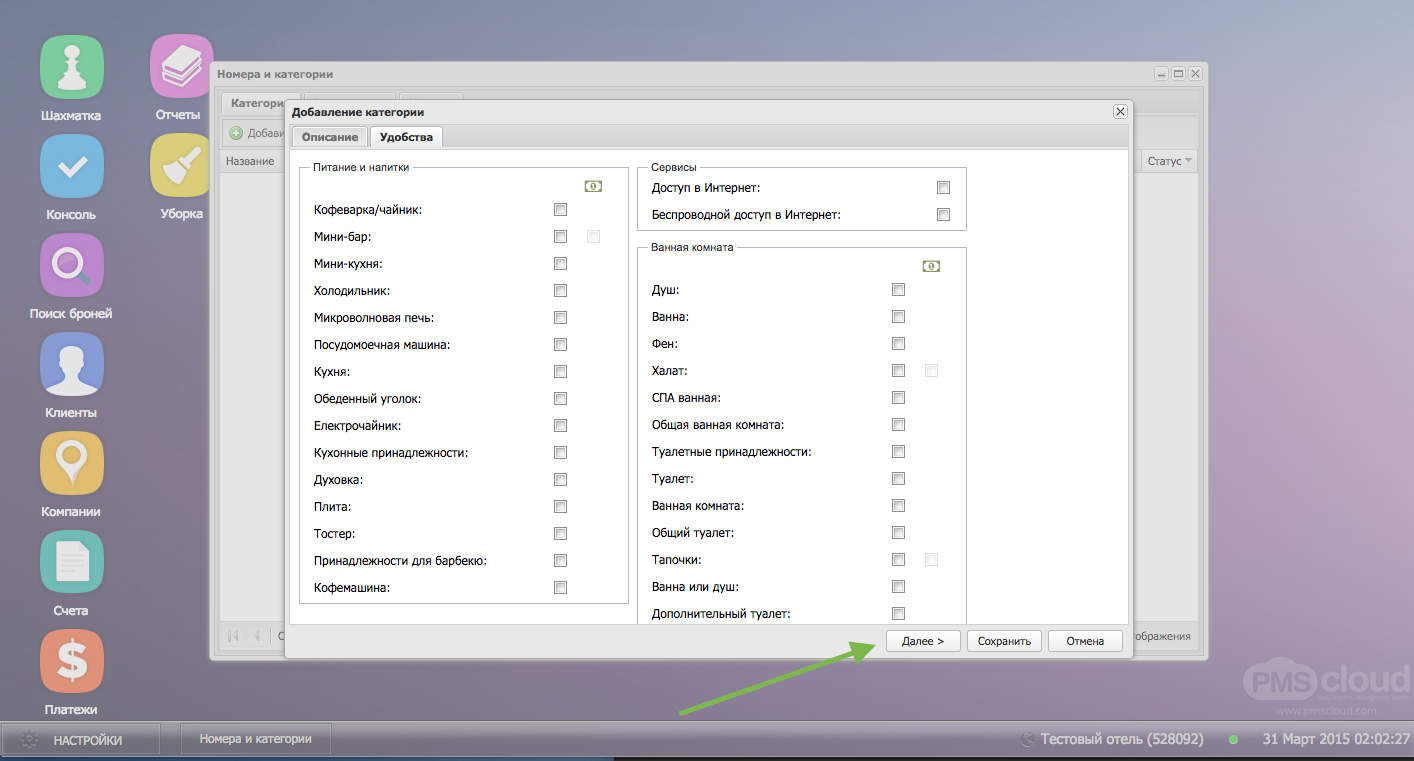Open the Платежи payments icon
The height and width of the screenshot is (761, 1414).
[x=71, y=661]
